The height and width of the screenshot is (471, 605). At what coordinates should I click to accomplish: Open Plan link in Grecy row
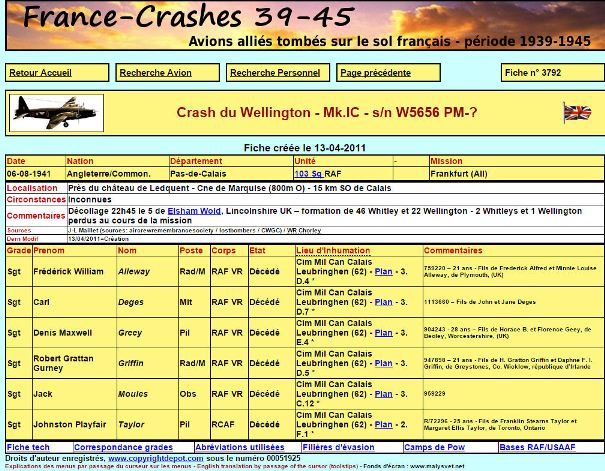point(384,333)
